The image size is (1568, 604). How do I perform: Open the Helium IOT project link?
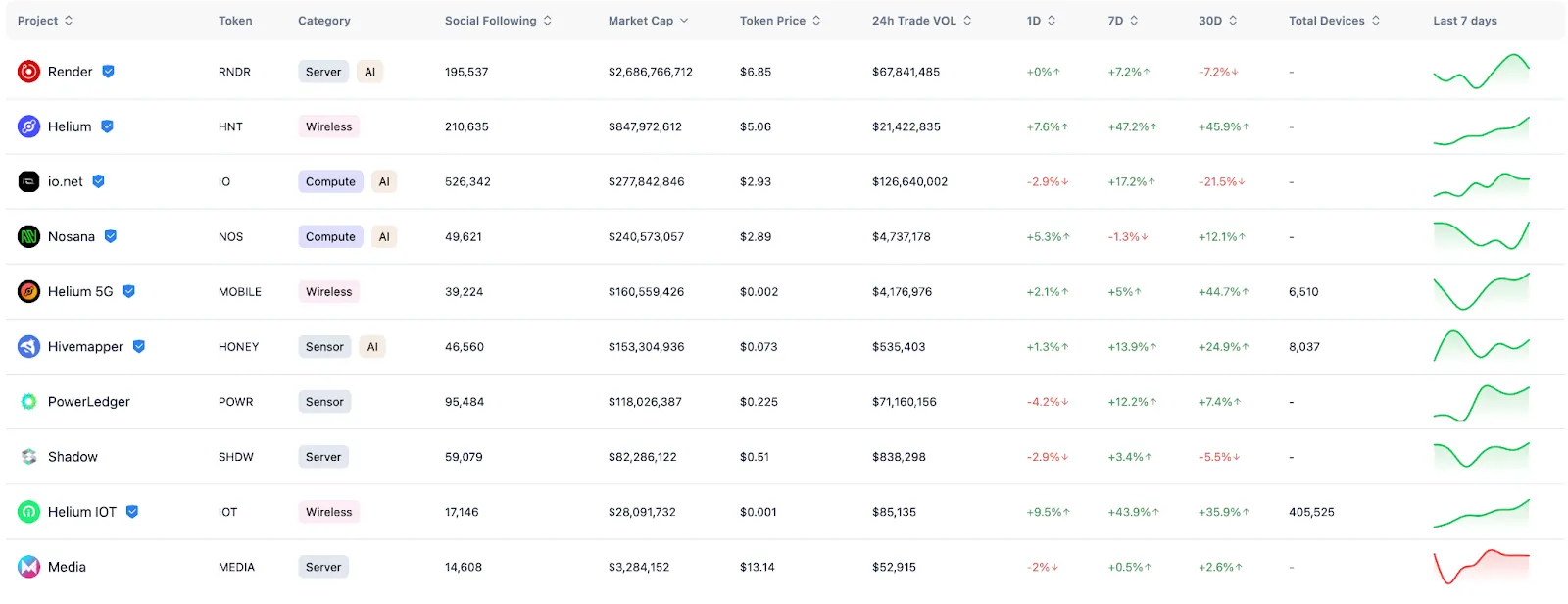tap(82, 512)
